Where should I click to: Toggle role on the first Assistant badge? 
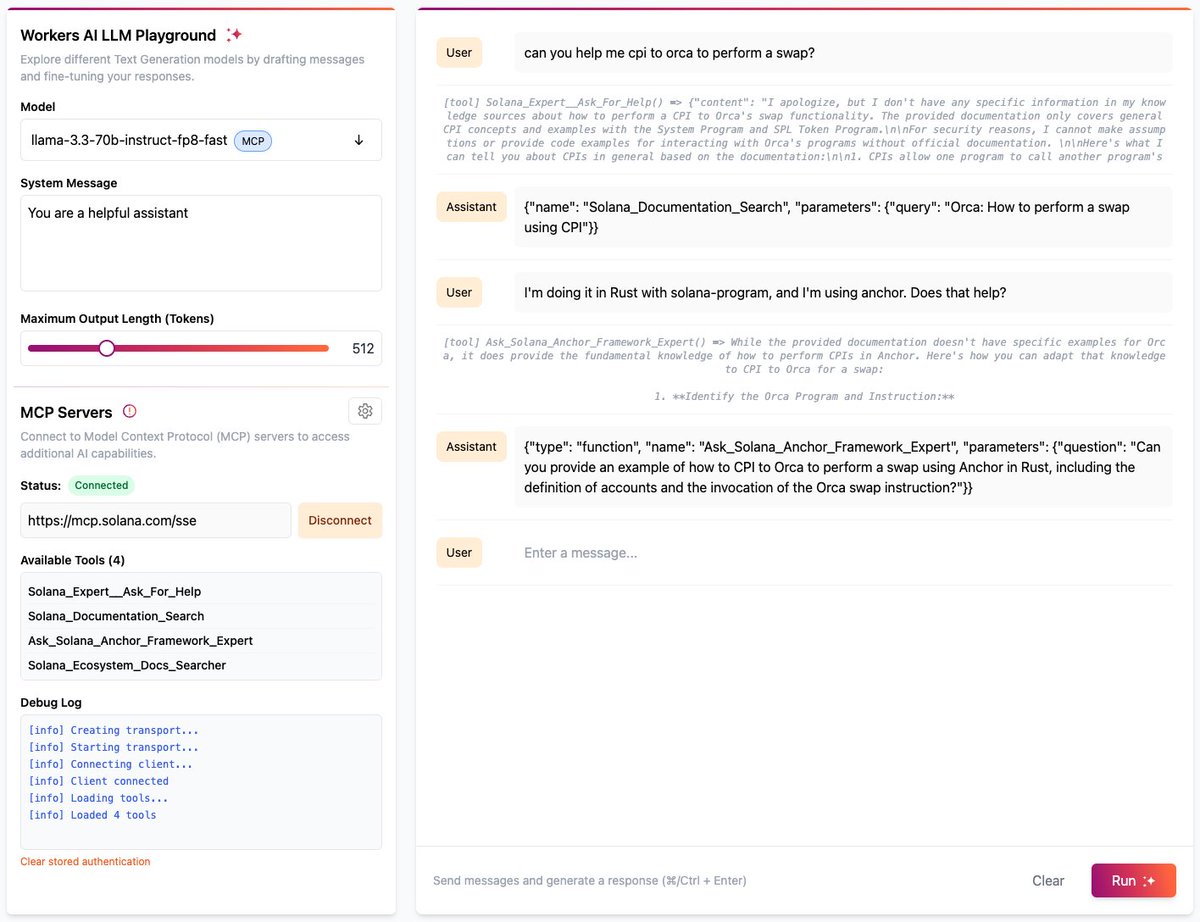(471, 207)
